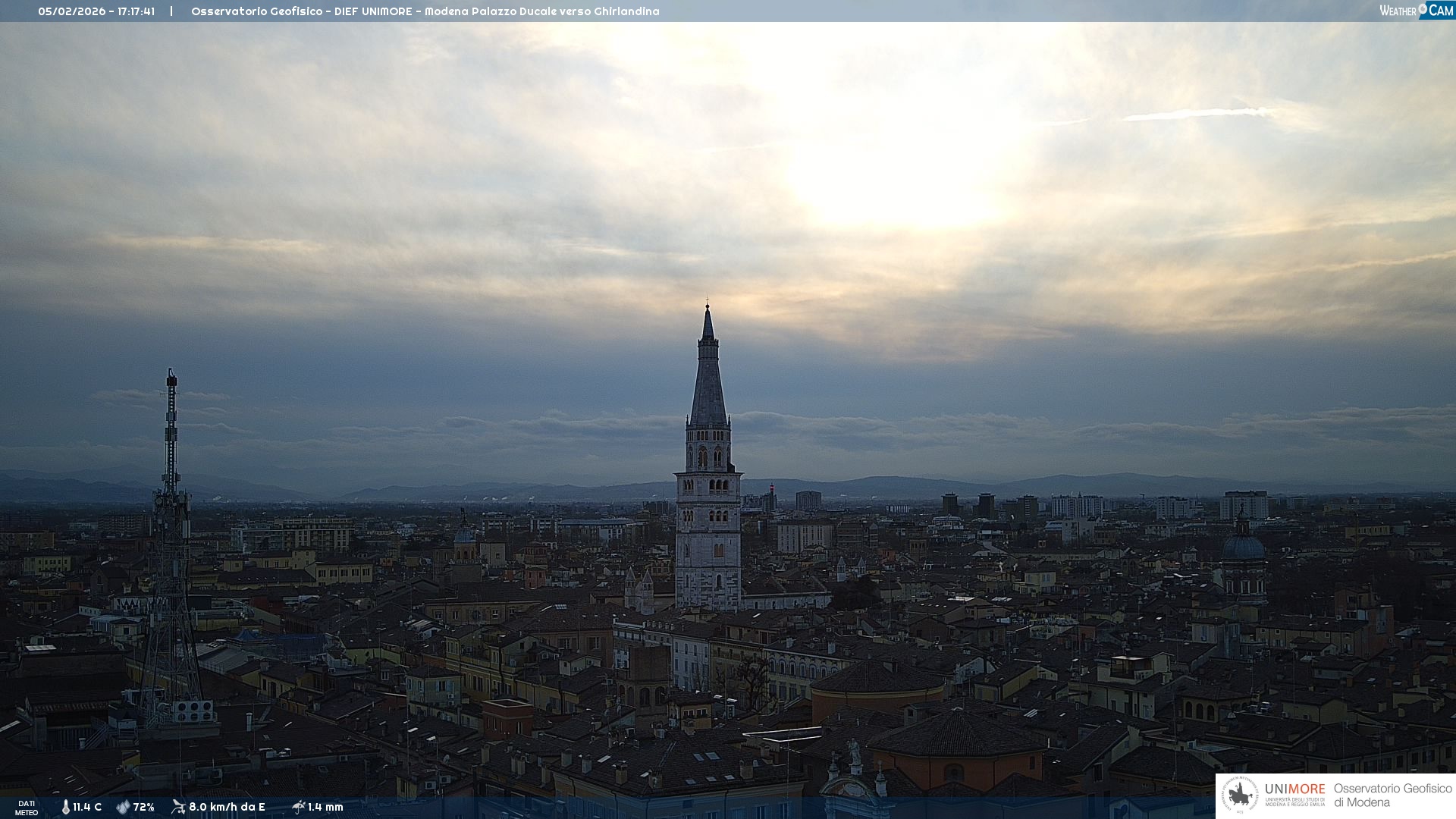Click the 72% humidity value
The width and height of the screenshot is (1456, 819).
(144, 807)
